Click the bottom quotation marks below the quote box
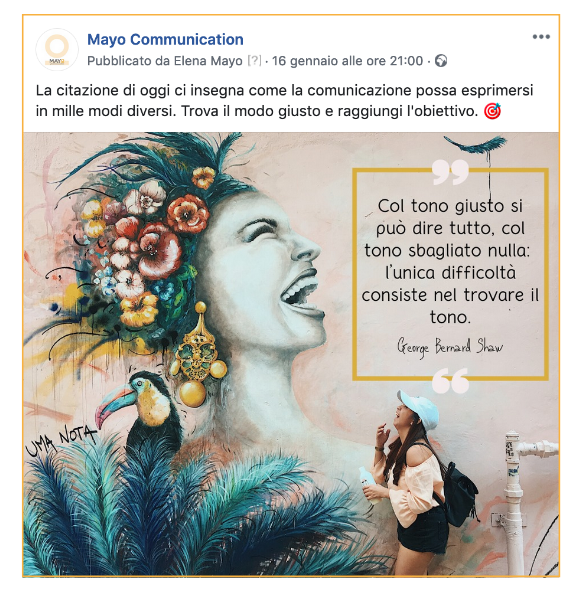 point(450,380)
